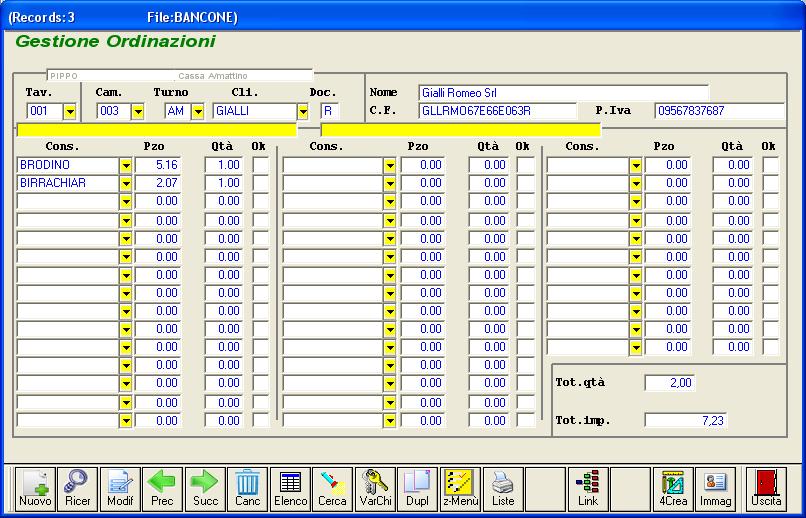Open the Tav. table number dropdown
Image resolution: width=806 pixels, height=518 pixels.
click(69, 112)
